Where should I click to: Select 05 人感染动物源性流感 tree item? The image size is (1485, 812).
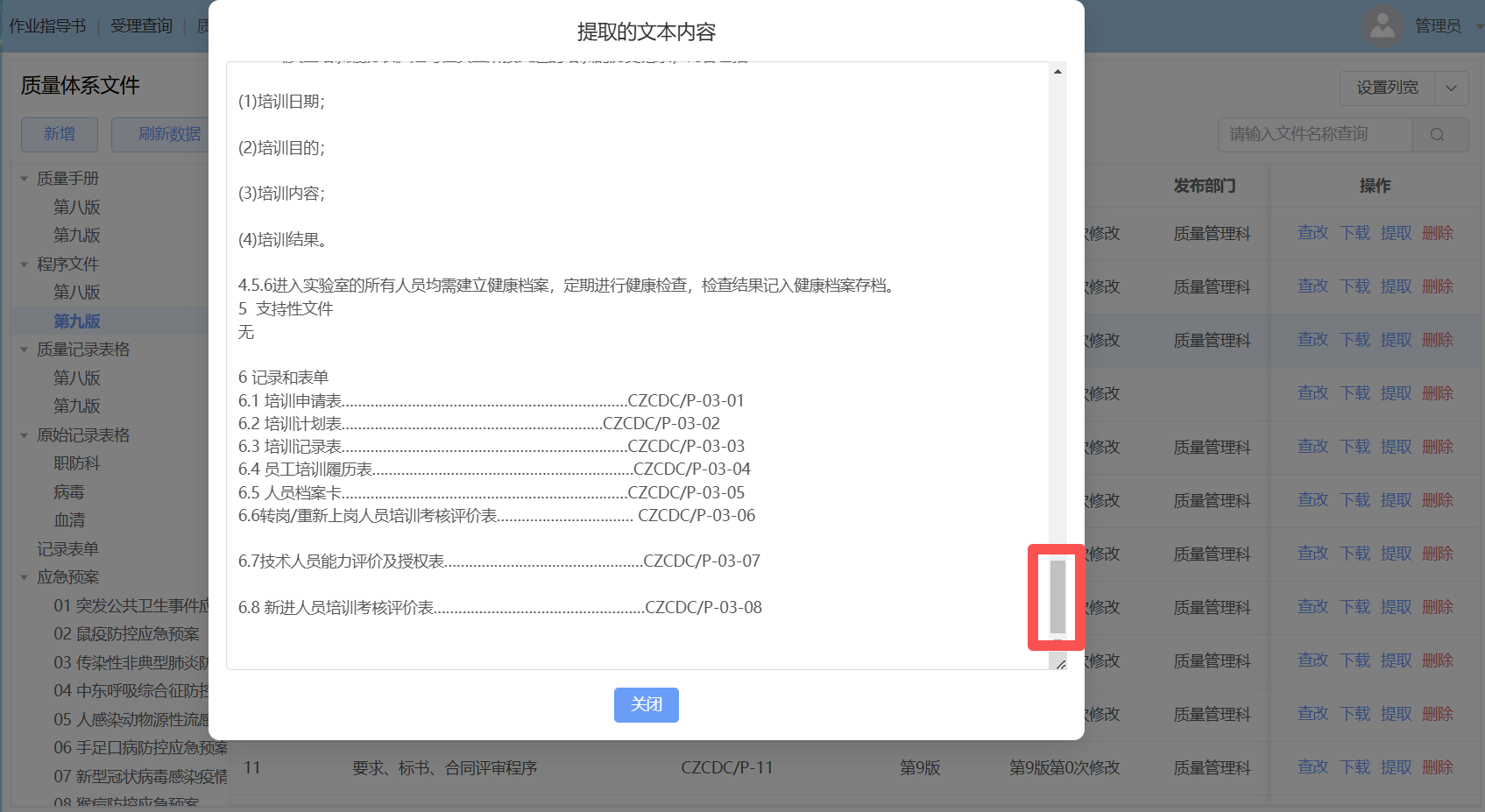[x=131, y=719]
